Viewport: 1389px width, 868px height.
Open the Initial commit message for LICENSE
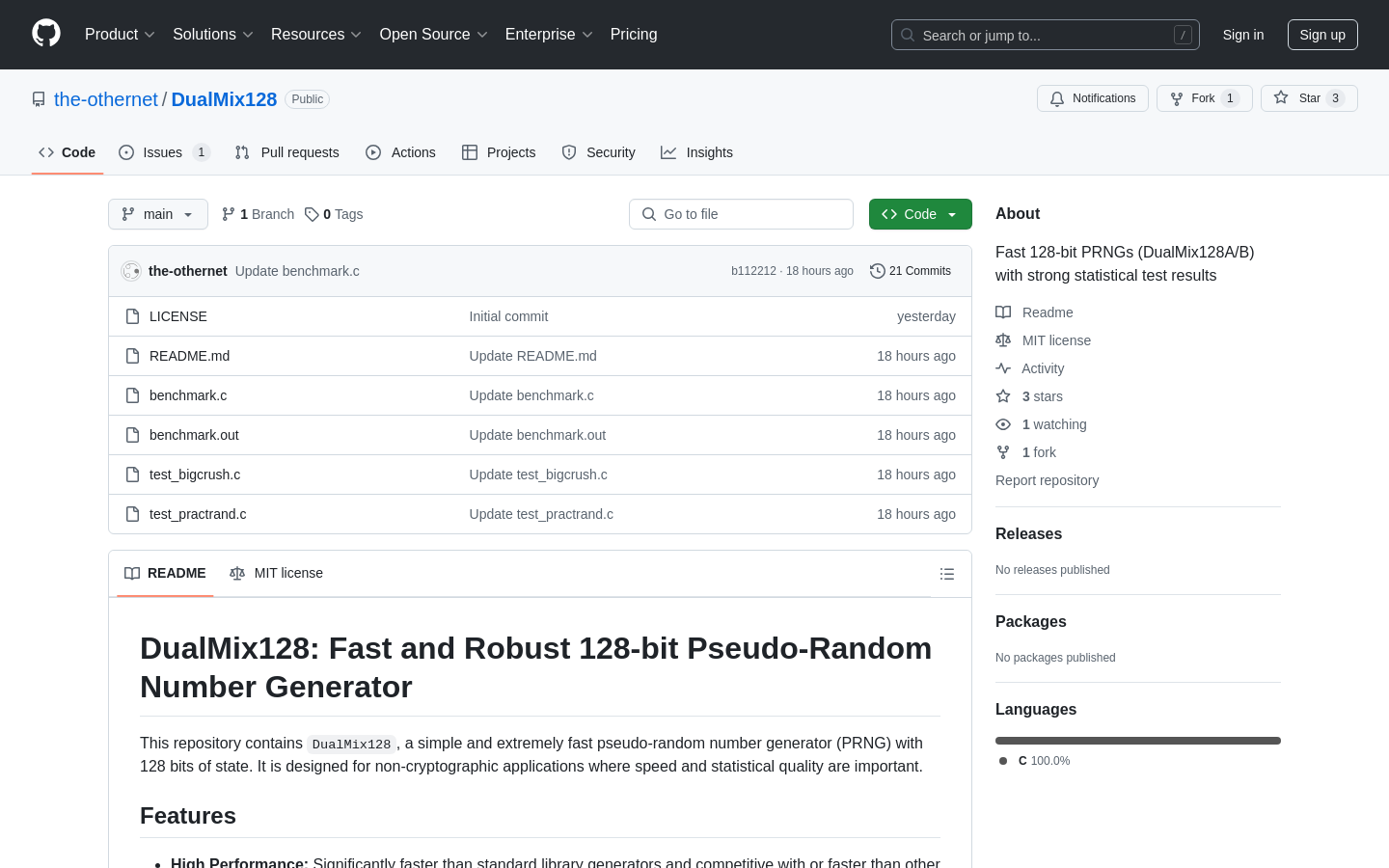[x=508, y=316]
